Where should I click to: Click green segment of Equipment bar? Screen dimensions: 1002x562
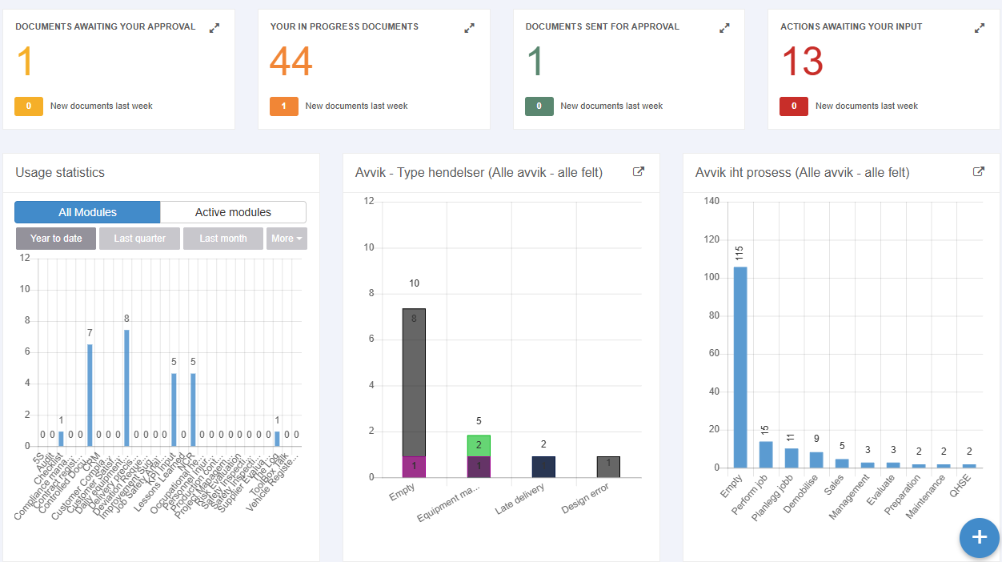click(479, 446)
